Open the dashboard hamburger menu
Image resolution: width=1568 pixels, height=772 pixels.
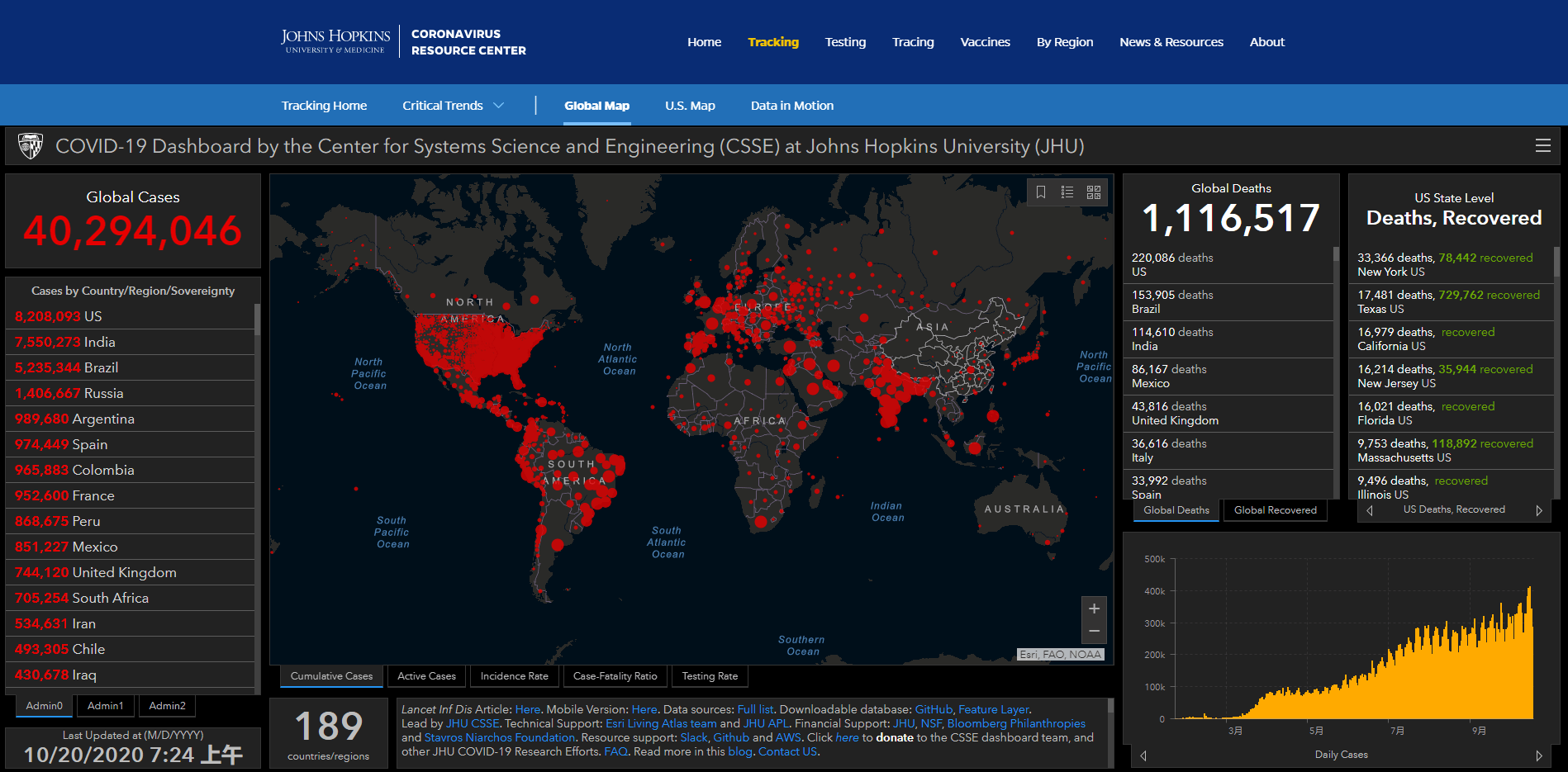point(1542,146)
